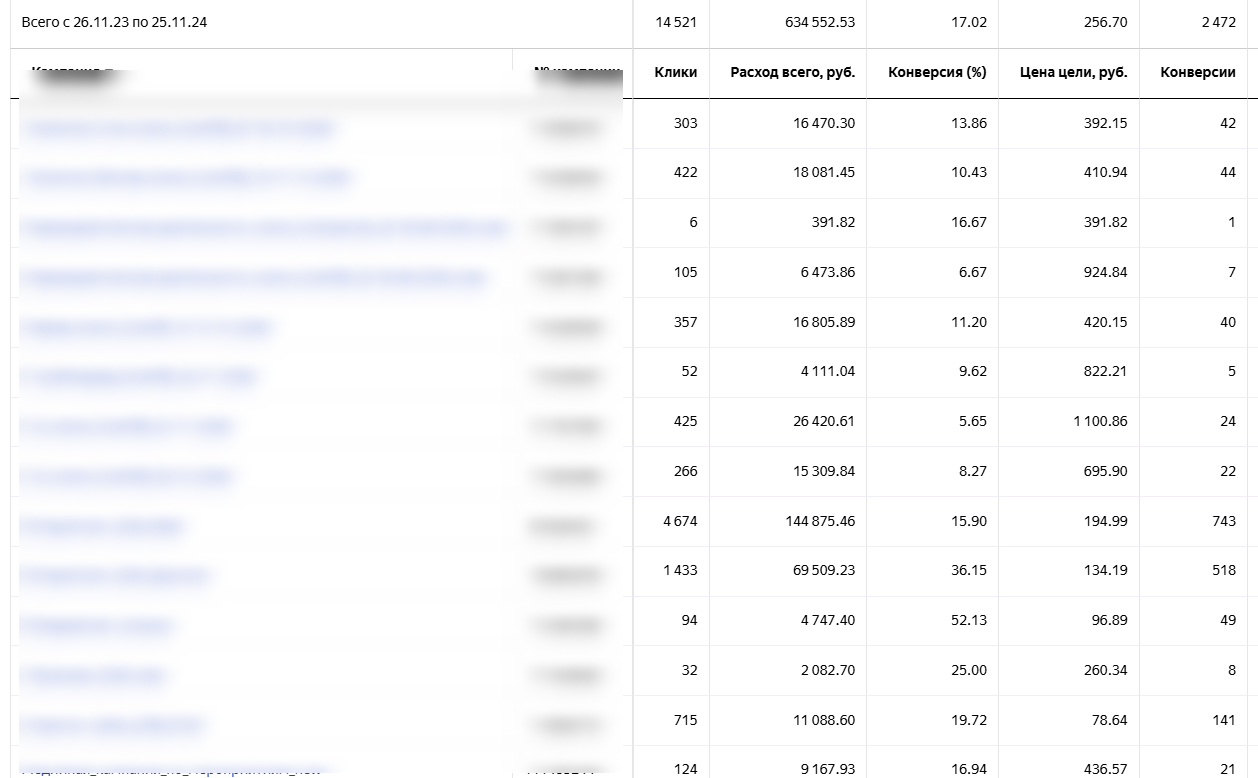1258x778 pixels.
Task: Select spend cell 9 167.93
Action: tap(828, 769)
